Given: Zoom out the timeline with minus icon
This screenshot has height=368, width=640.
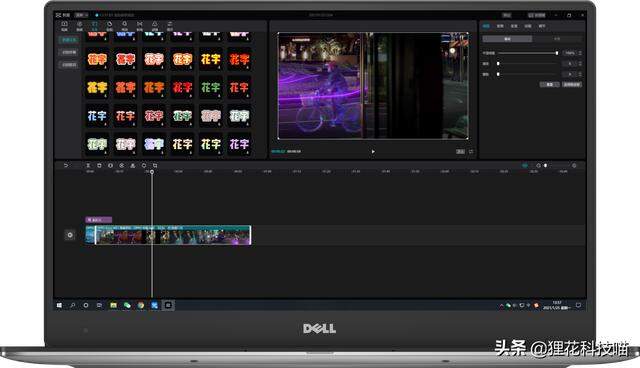Looking at the screenshot, I should click(538, 166).
